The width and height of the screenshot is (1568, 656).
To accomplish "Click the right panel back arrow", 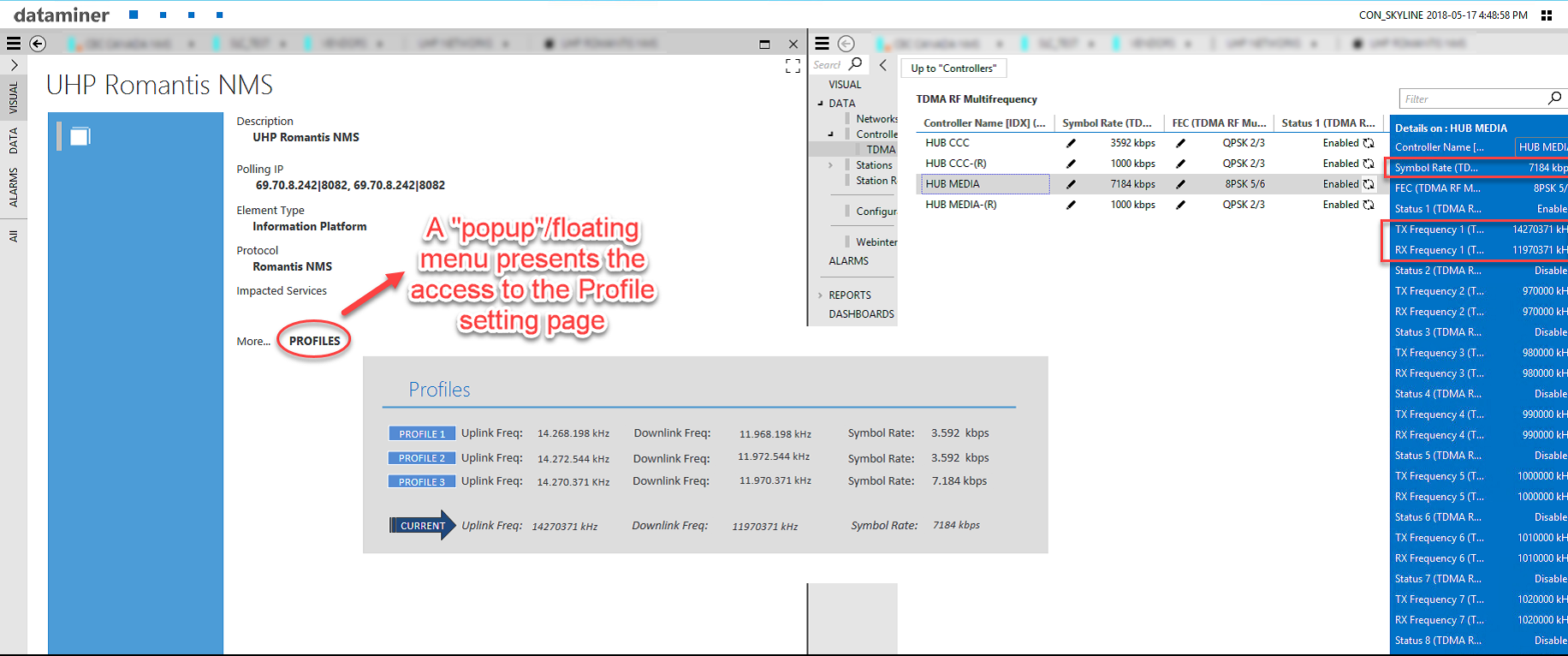I will point(846,44).
